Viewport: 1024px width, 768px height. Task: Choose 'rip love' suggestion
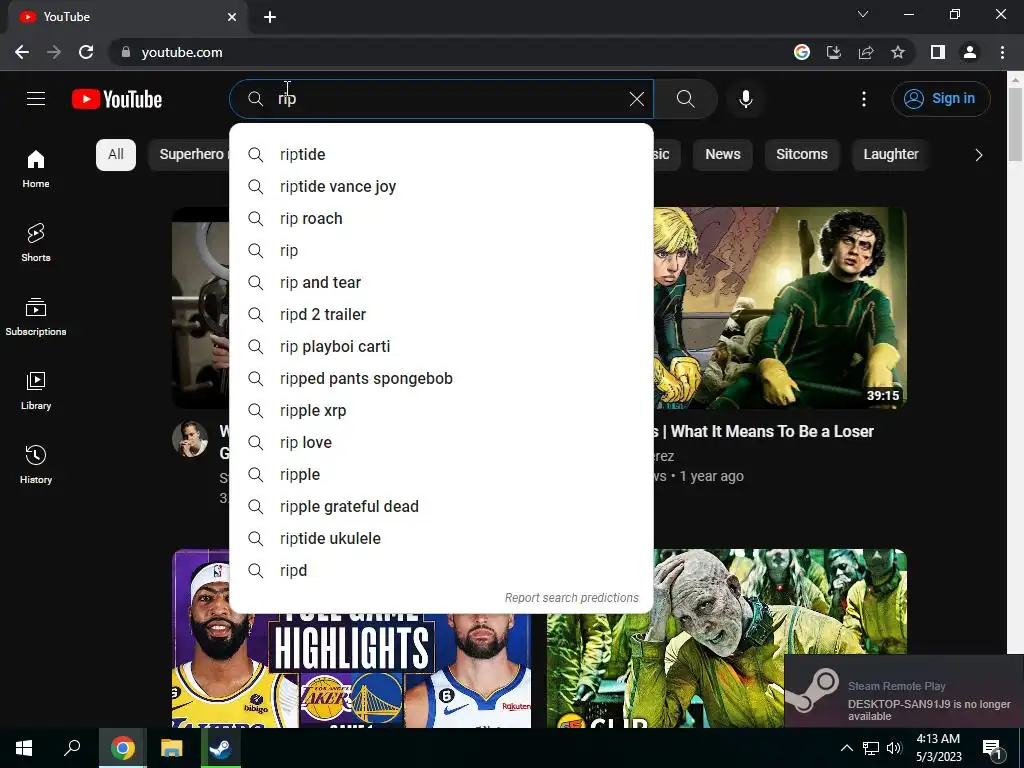(x=441, y=443)
